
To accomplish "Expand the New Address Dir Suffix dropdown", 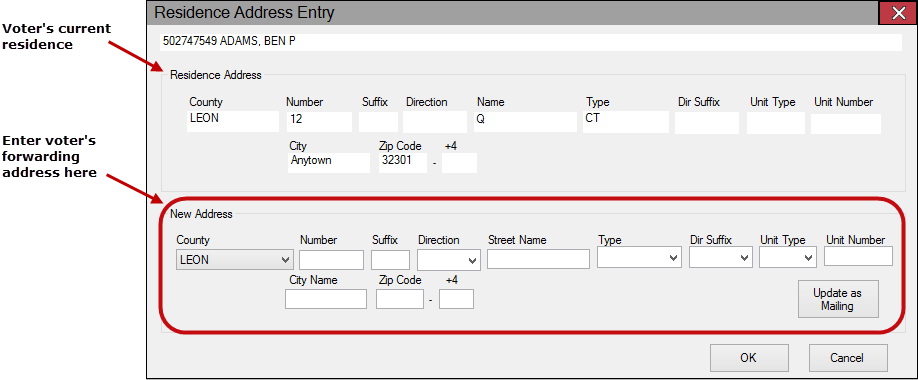I will click(x=721, y=257).
